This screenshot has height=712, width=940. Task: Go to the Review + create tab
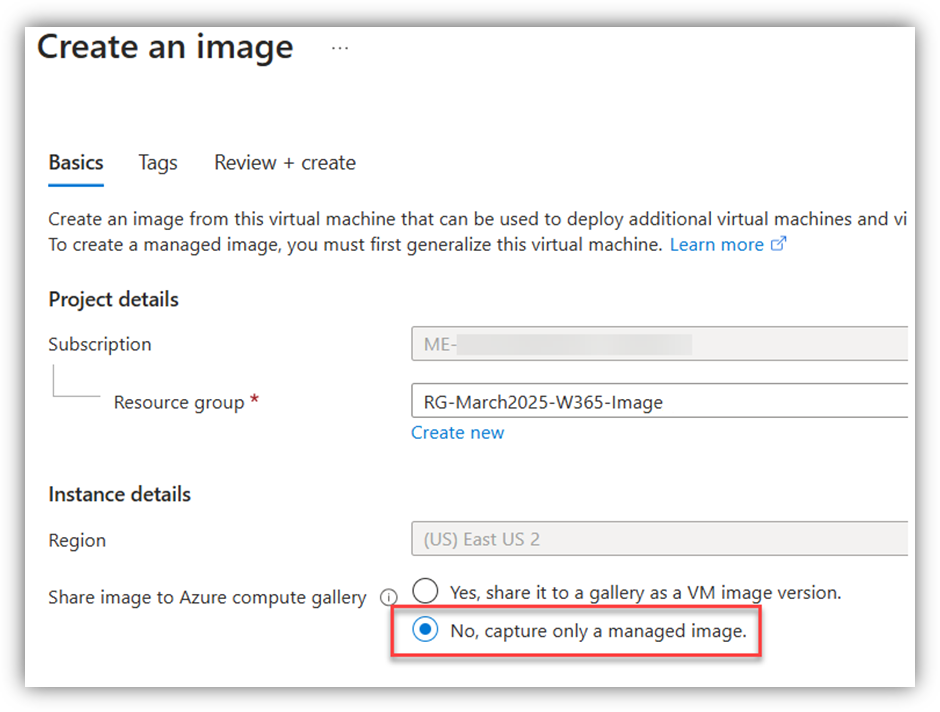285,163
